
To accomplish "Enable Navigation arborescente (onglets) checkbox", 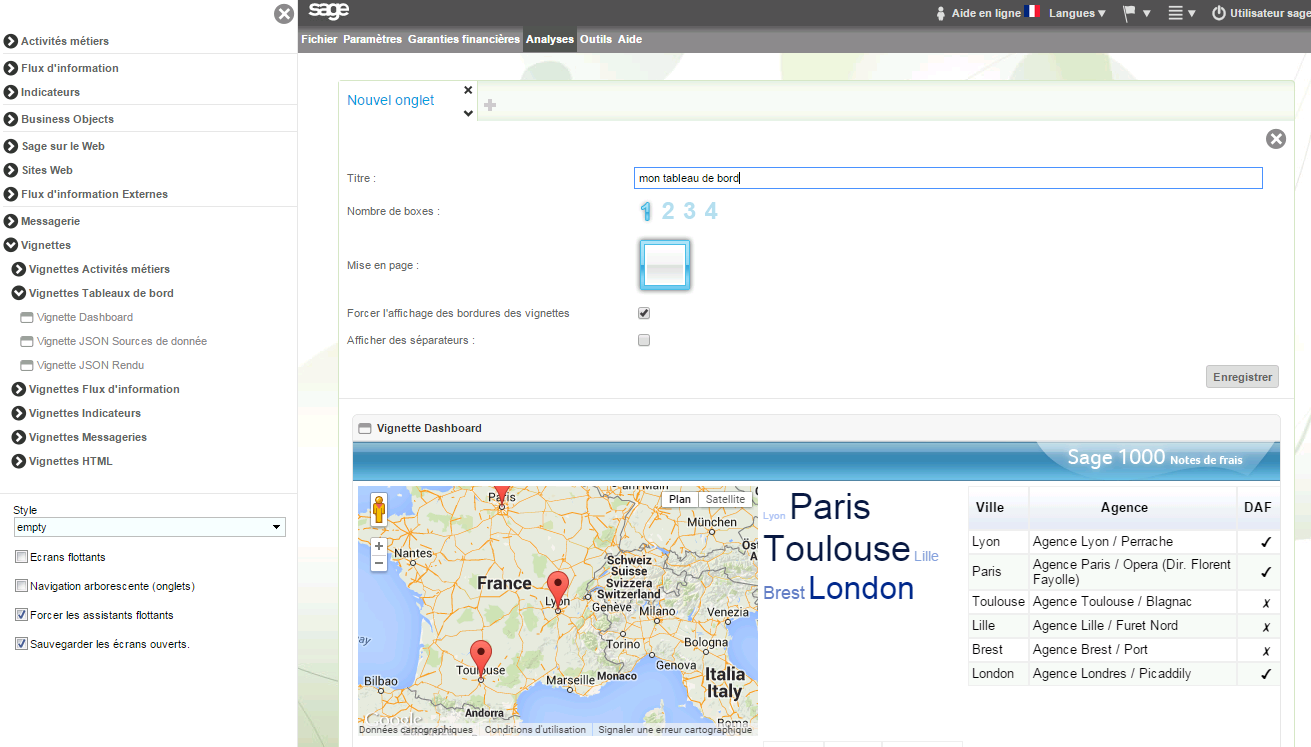I will [x=21, y=586].
